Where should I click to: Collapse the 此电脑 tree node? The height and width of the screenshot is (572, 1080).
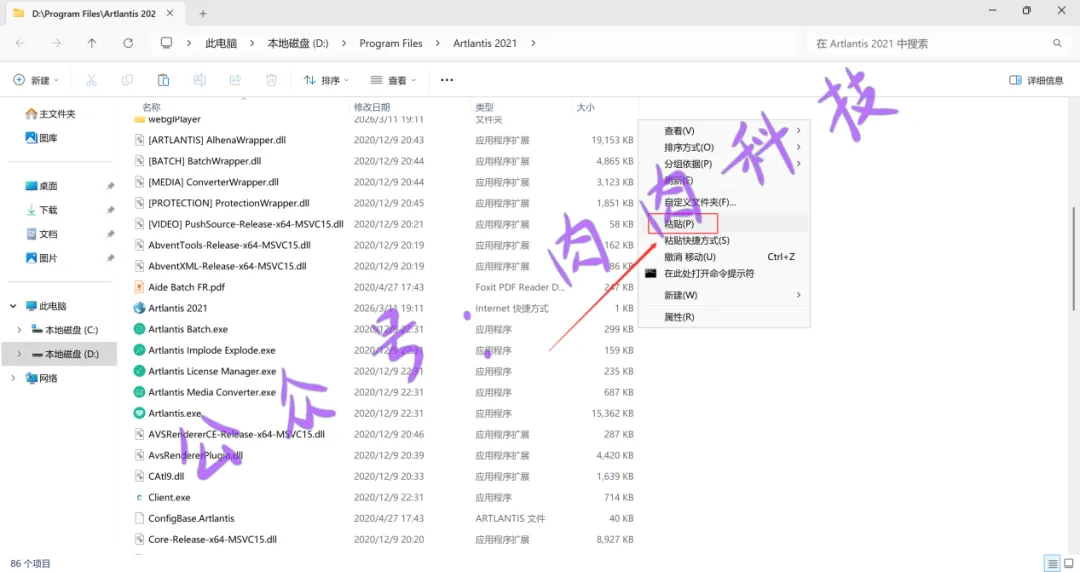point(13,306)
